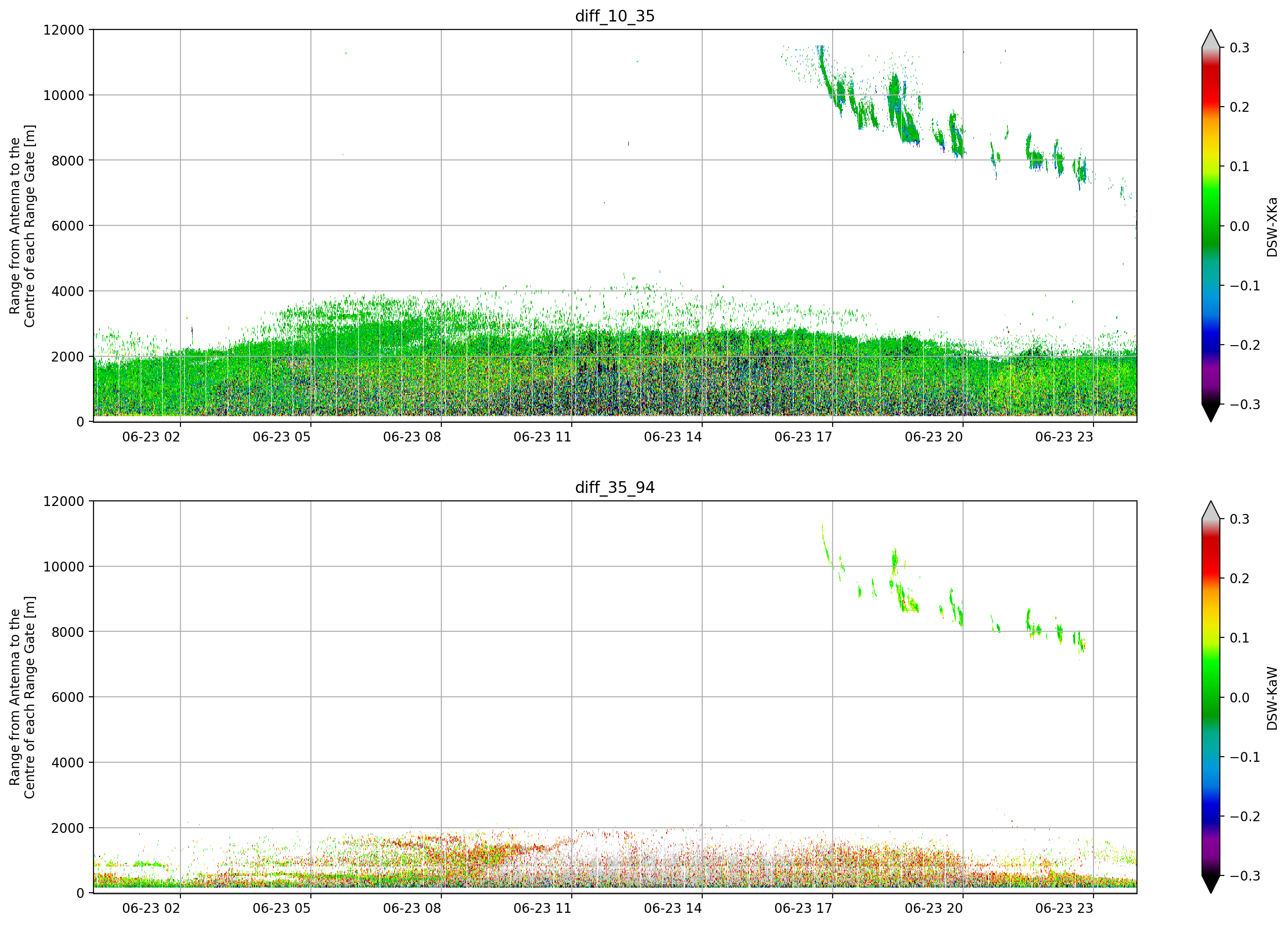Viewport: 1288px width, 925px height.
Task: Click the diff_10_35 plot title
Action: [615, 16]
